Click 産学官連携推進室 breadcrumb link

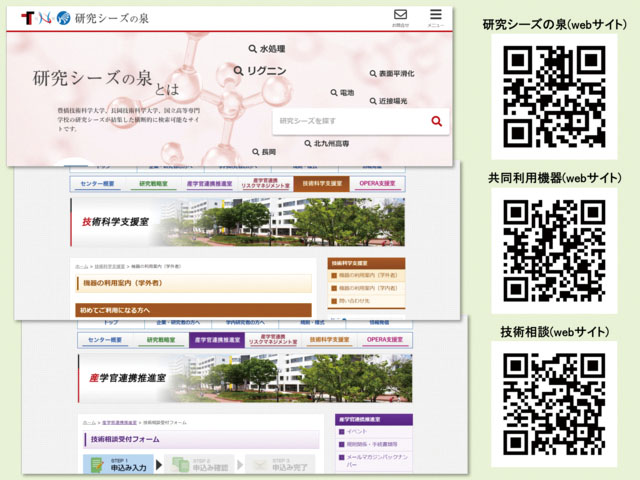[119, 423]
